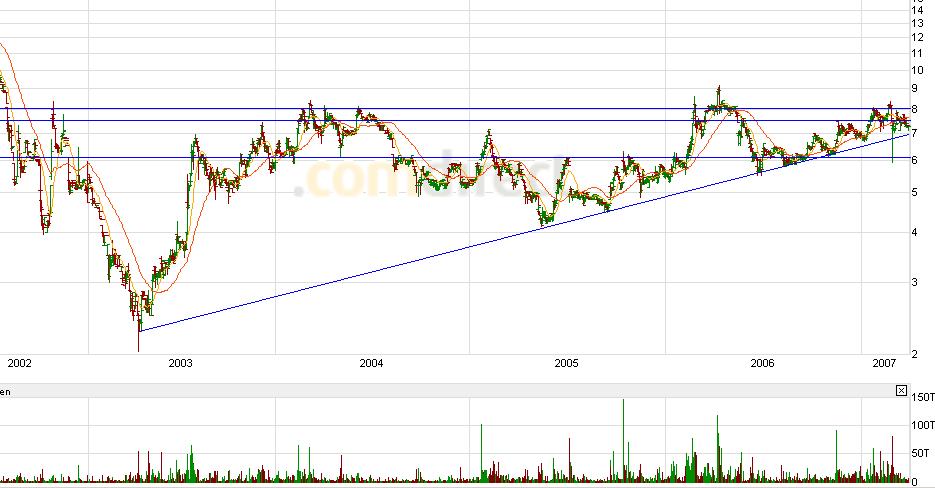Click the 2006 year label

pos(762,363)
